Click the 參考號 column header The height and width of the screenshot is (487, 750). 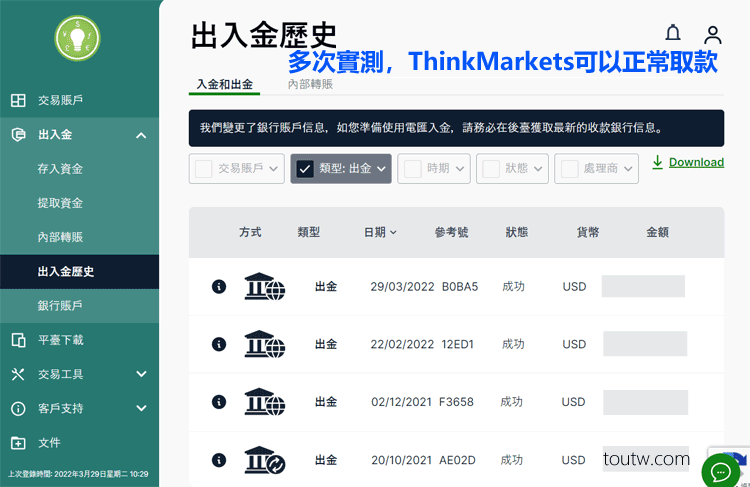click(451, 232)
